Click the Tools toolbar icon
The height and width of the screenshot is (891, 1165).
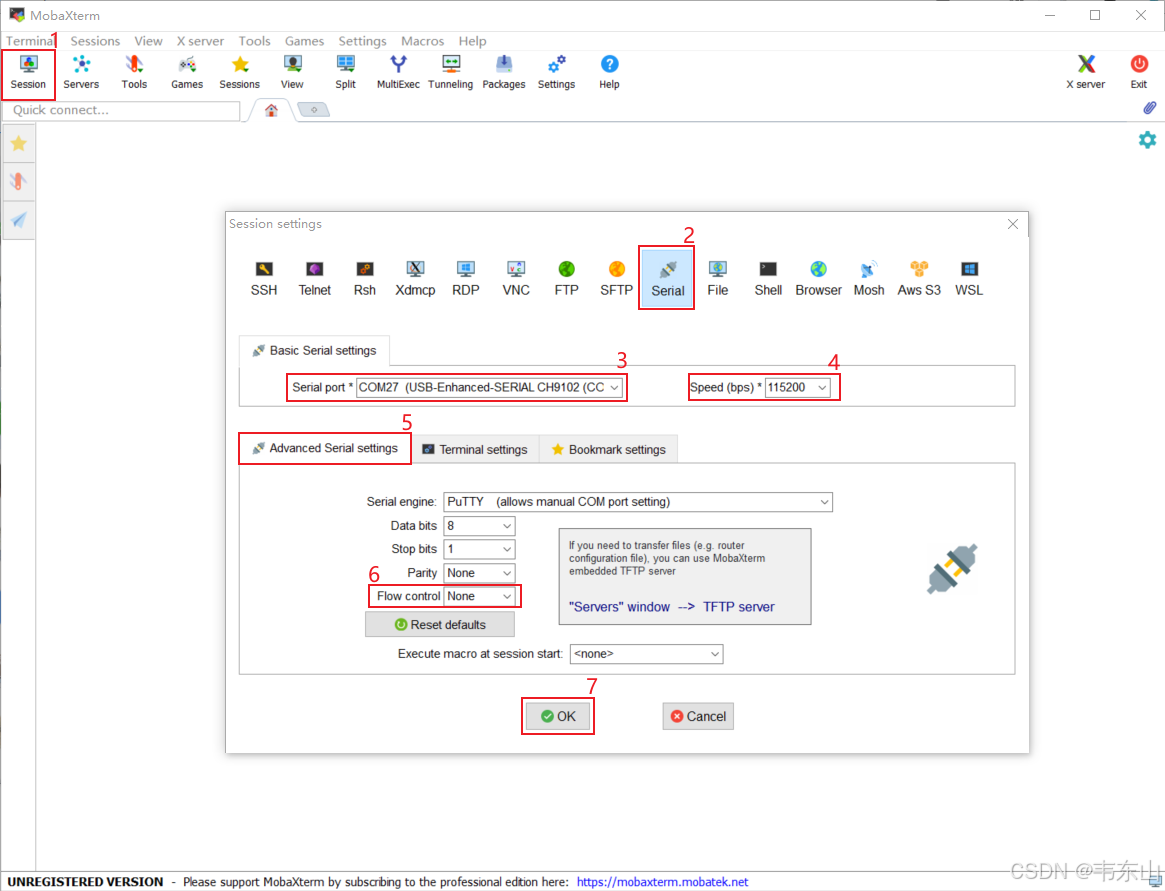[134, 73]
